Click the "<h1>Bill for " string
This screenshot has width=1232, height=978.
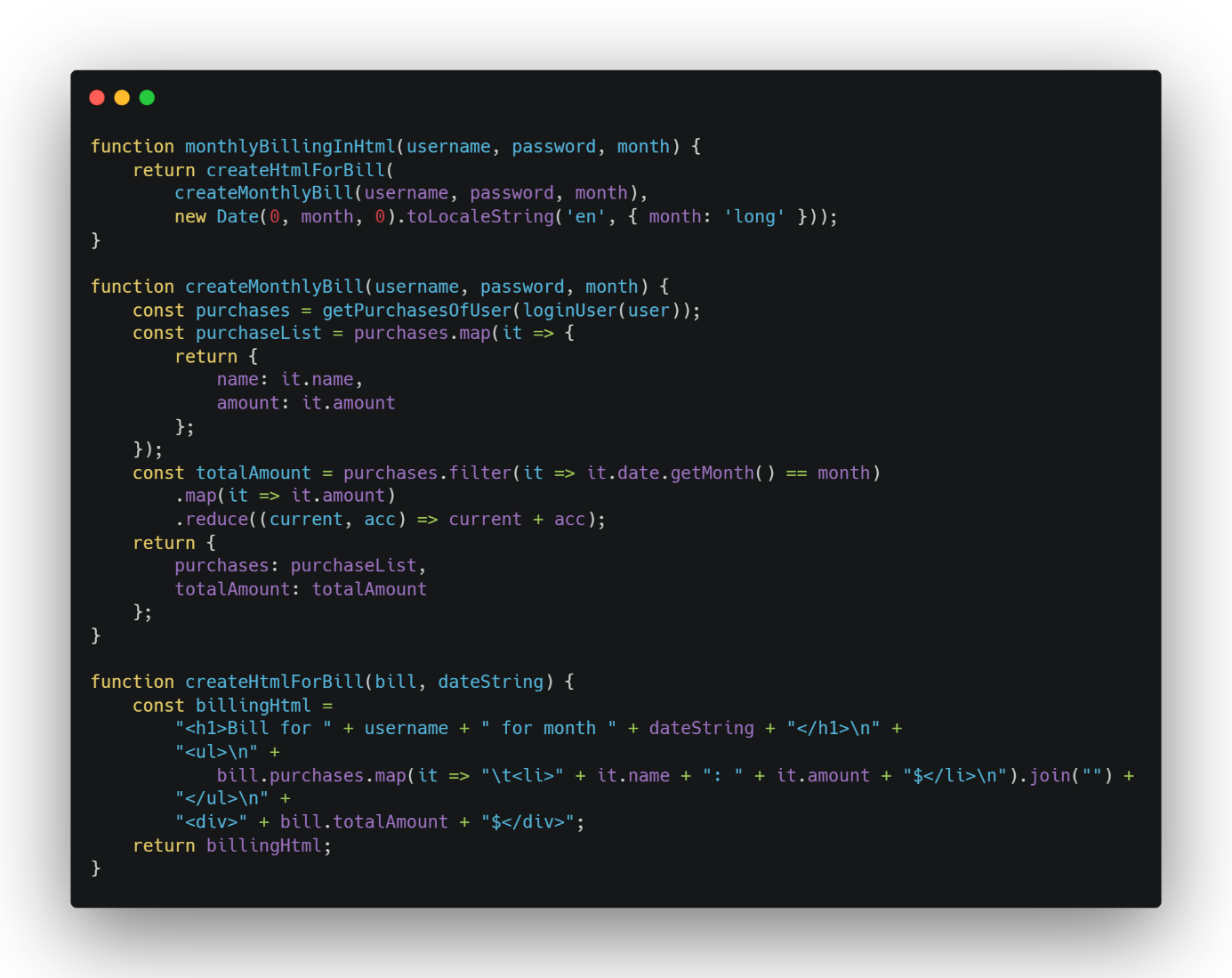pos(254,728)
